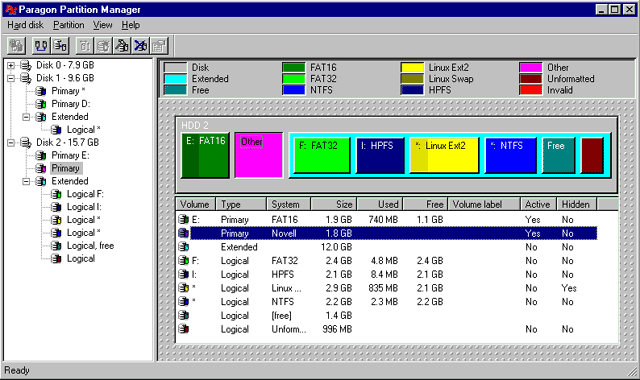The width and height of the screenshot is (640, 380).
Task: Sort list by Size column header
Action: [x=333, y=204]
